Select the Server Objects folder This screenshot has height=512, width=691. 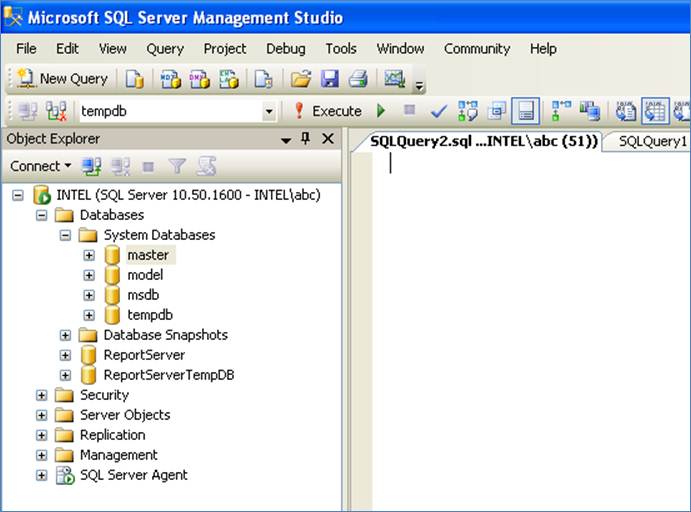click(x=125, y=415)
